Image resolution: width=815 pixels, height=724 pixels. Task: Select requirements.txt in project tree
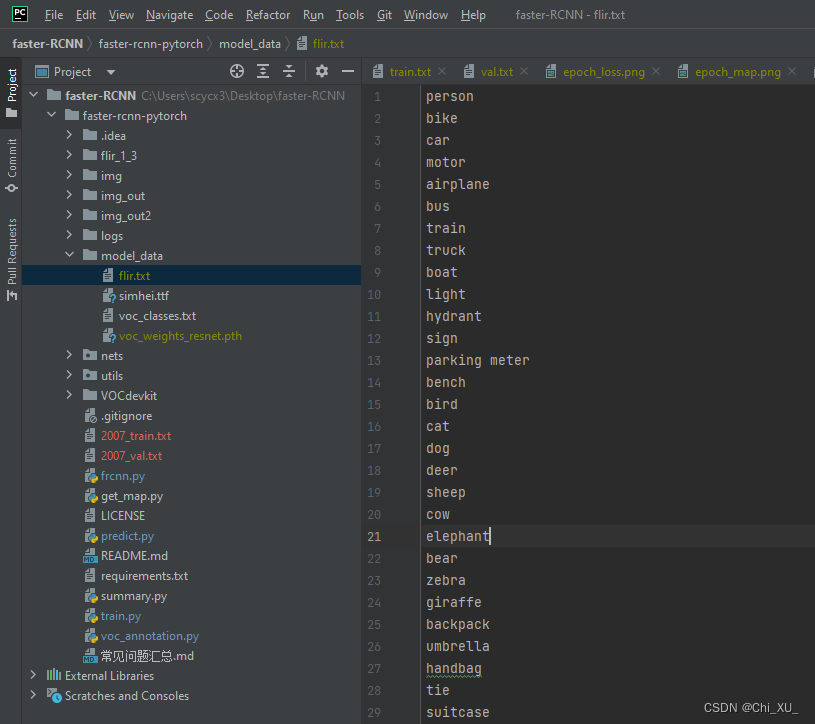pos(144,576)
